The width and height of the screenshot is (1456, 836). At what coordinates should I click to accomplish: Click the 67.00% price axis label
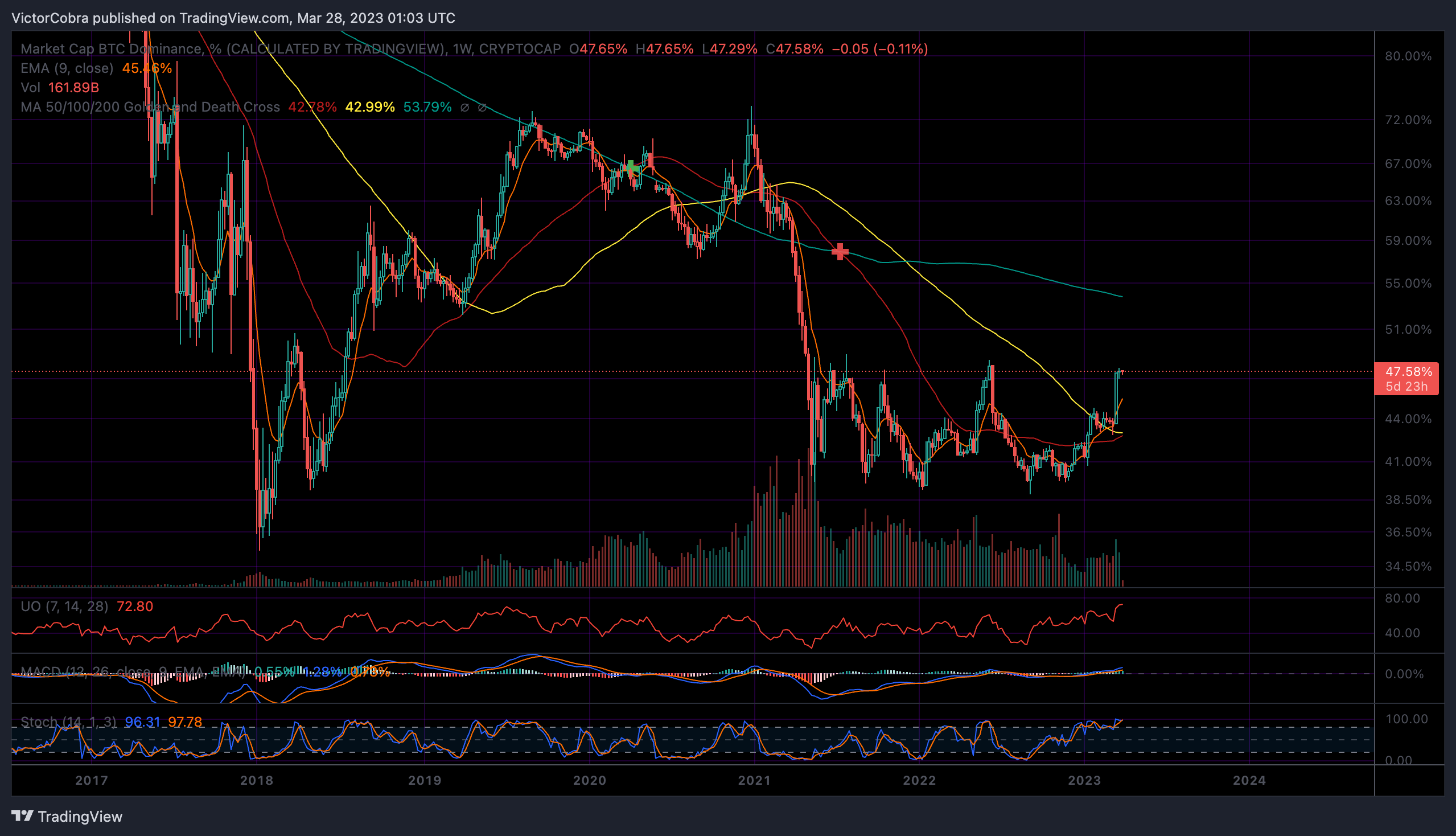click(x=1408, y=164)
